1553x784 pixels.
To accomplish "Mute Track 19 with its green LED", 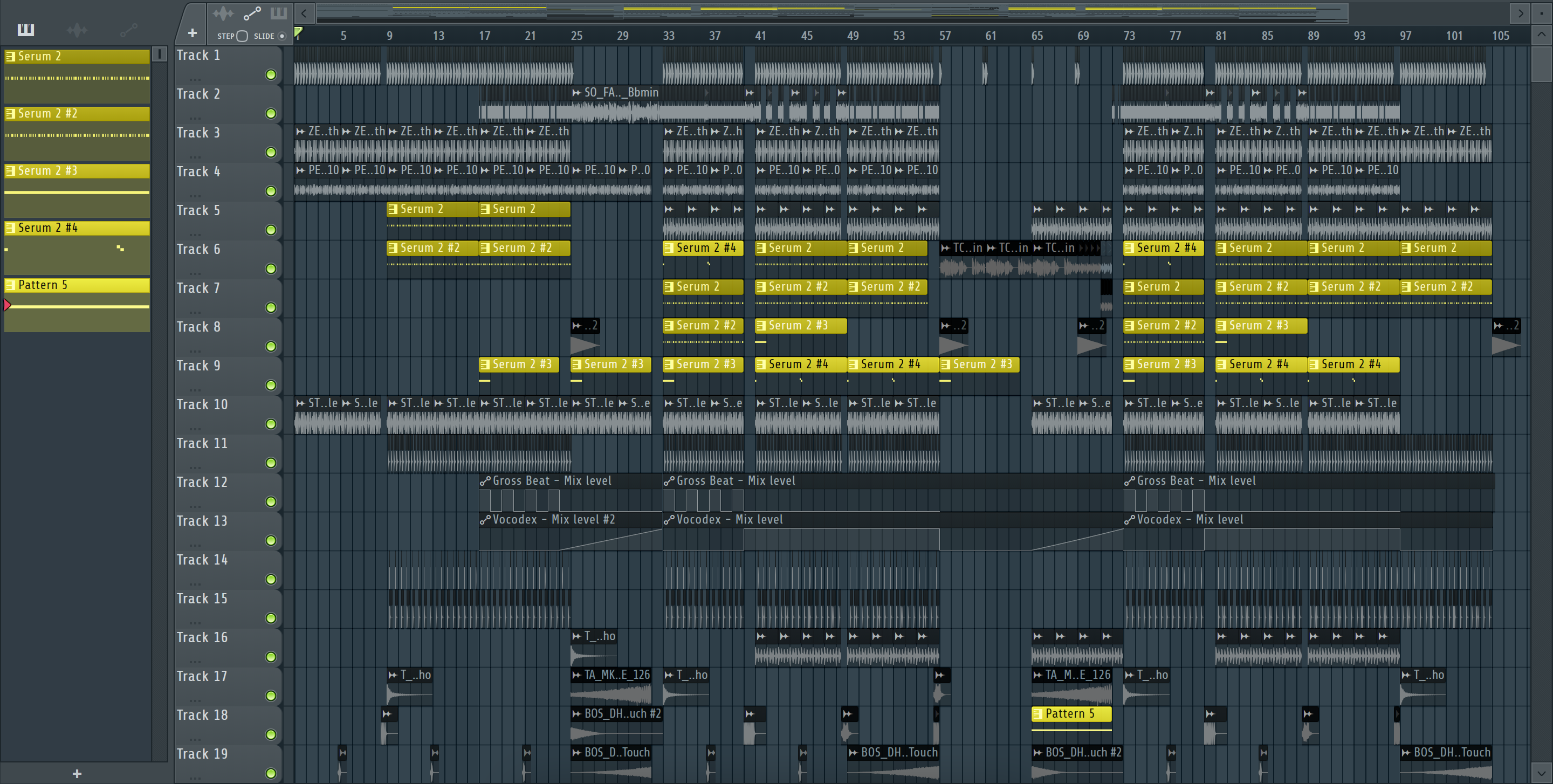I will tap(271, 773).
